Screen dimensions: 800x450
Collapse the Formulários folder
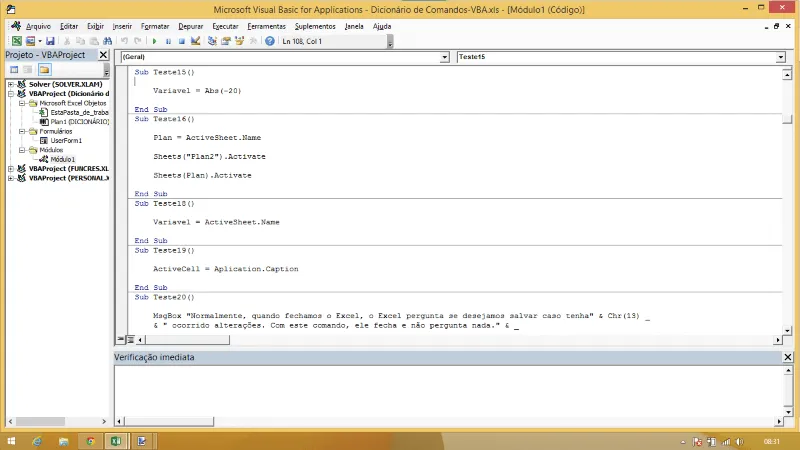pos(22,131)
